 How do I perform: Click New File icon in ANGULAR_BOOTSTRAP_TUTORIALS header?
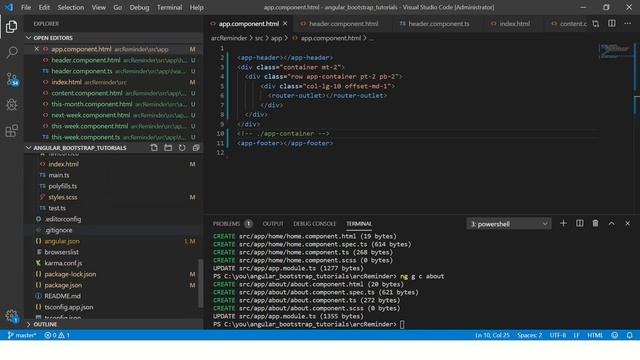154,148
